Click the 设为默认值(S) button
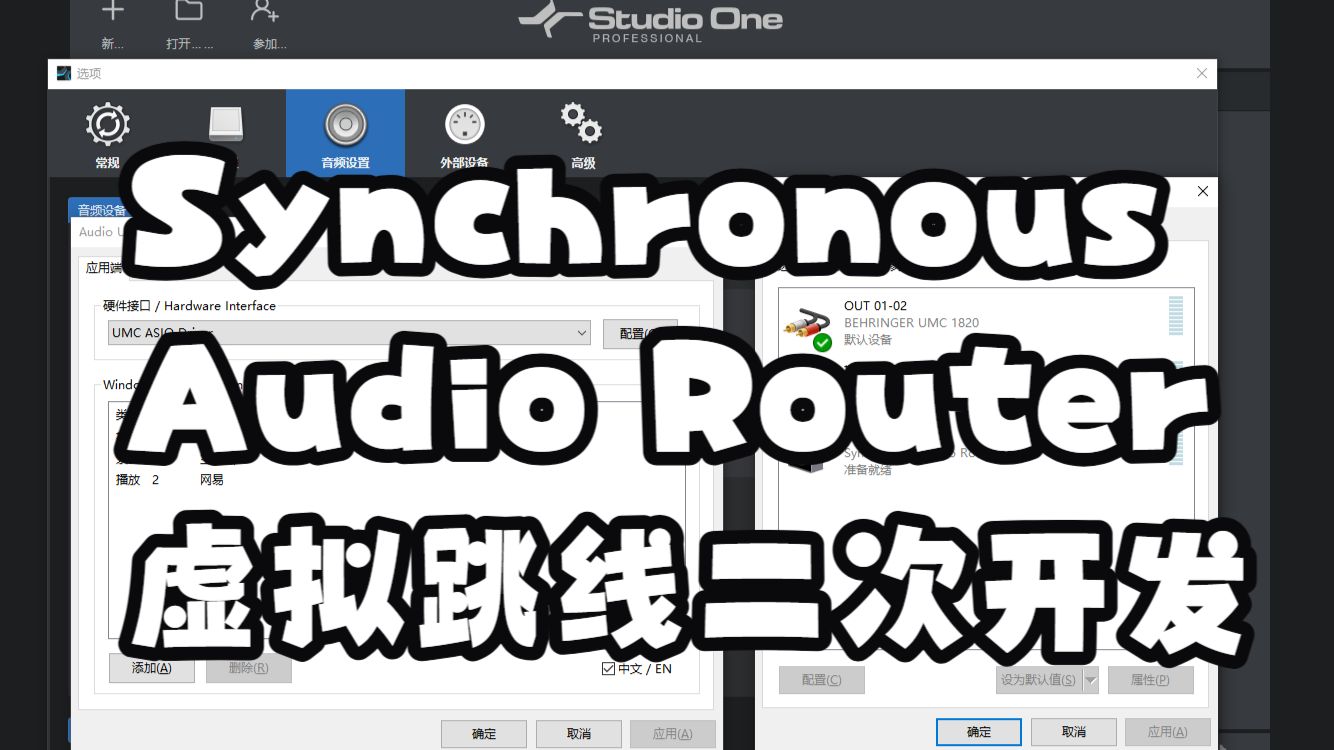The height and width of the screenshot is (750, 1334). (1038, 680)
